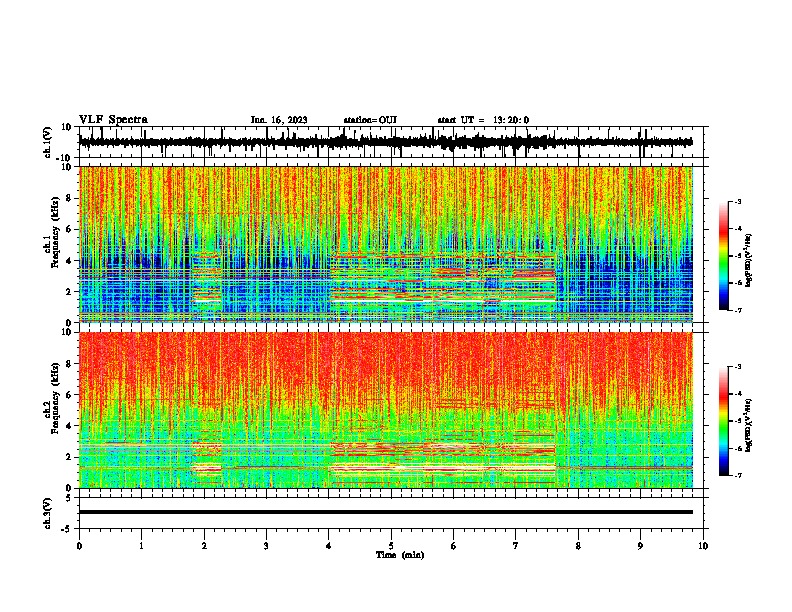The image size is (792, 612).
Task: Click the ch.2 spectrogram color scale bar
Action: (723, 421)
